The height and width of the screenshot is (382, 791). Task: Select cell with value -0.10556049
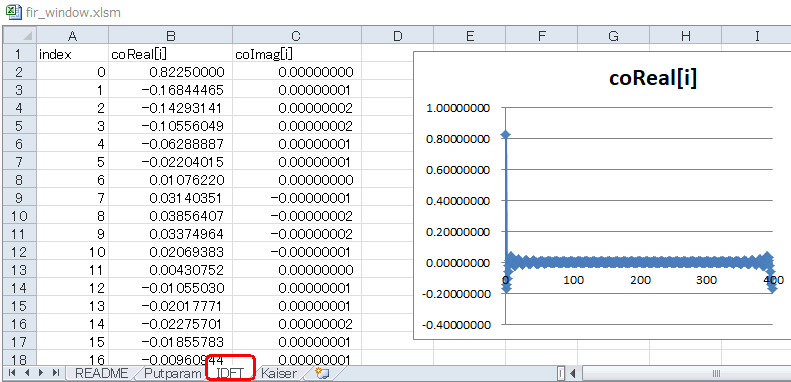pos(171,126)
